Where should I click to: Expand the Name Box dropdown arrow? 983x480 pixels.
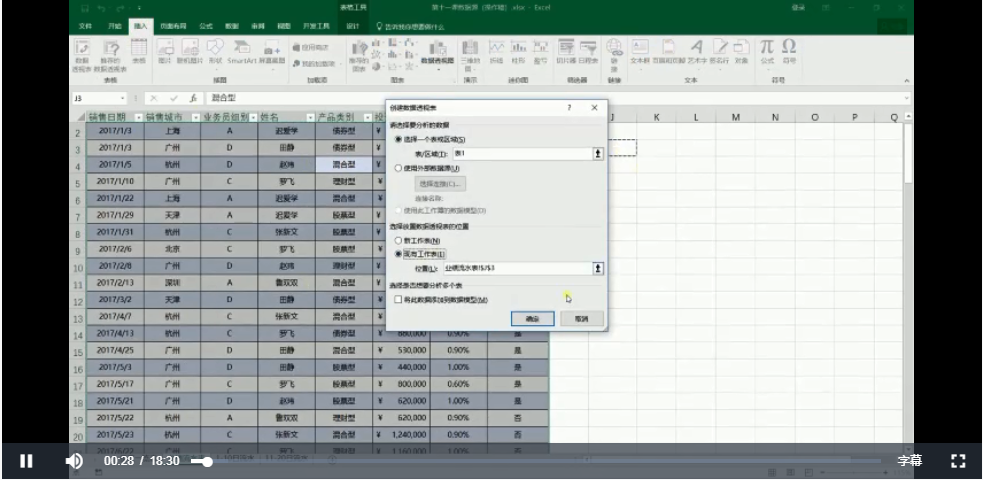click(123, 99)
